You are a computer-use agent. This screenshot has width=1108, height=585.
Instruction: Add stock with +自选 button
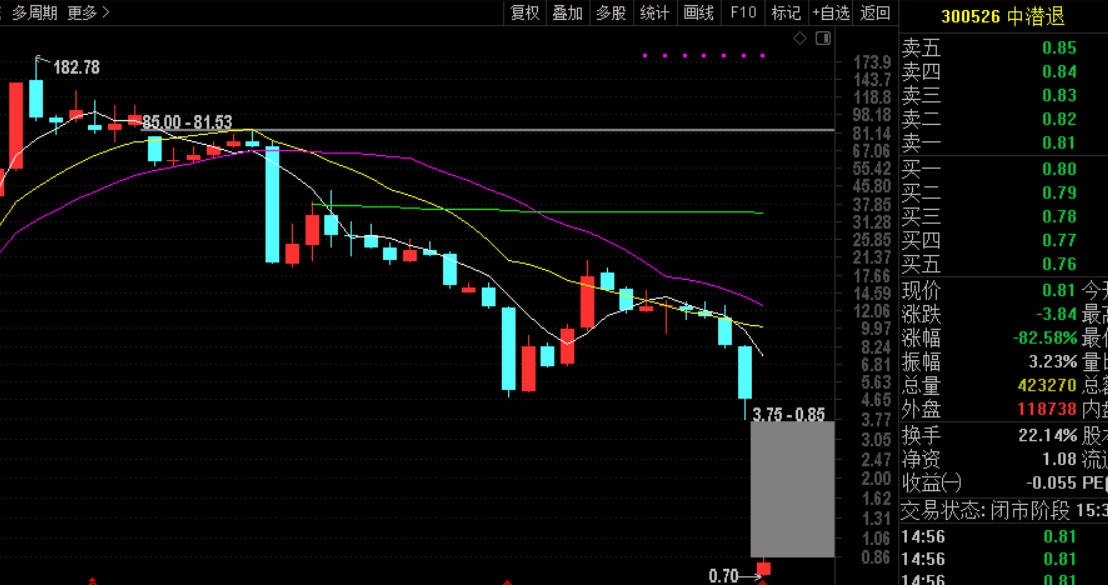[x=832, y=12]
